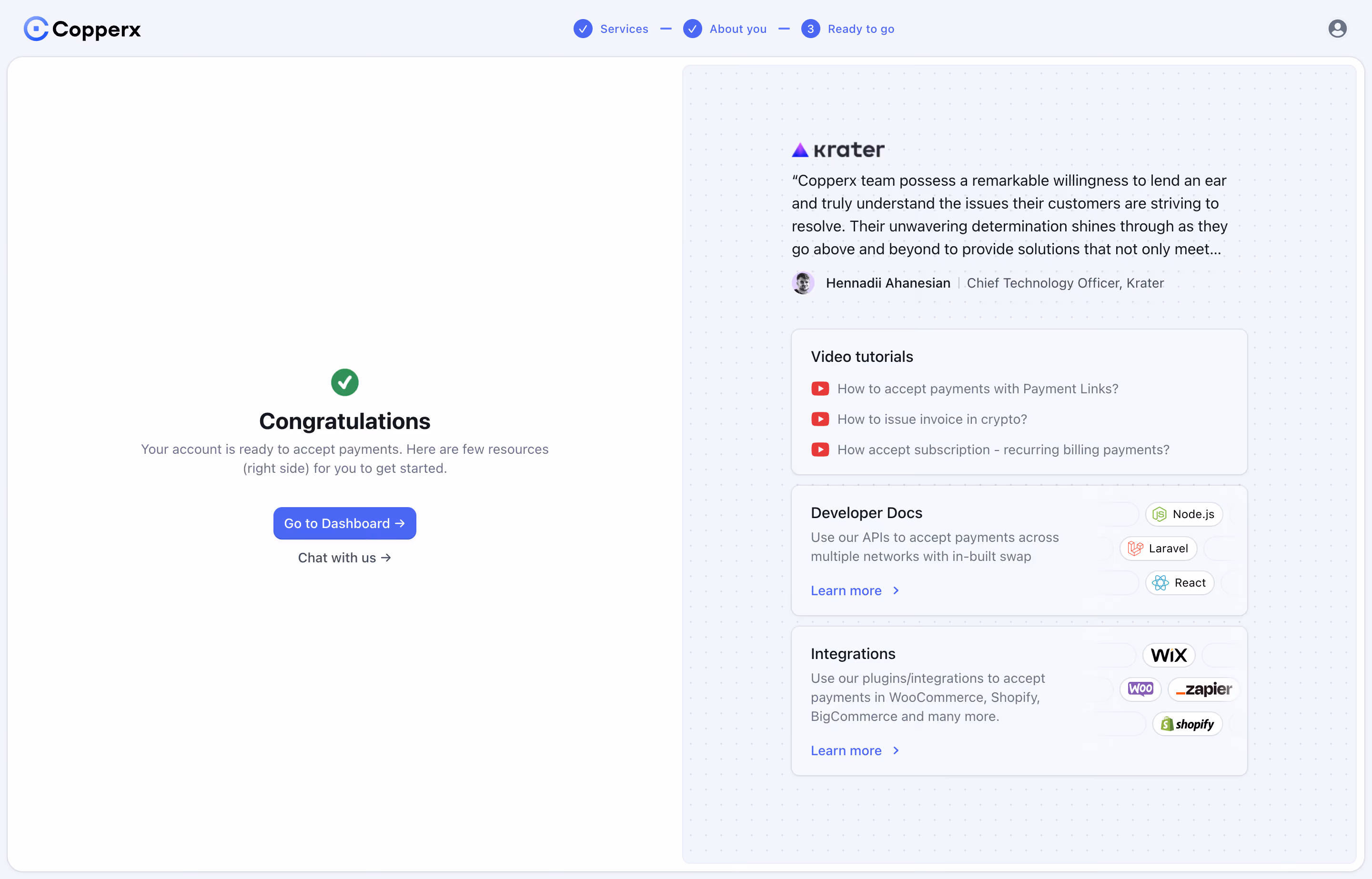Click the name Hennadii Ahanesian
The width and height of the screenshot is (1372, 879).
(x=888, y=283)
